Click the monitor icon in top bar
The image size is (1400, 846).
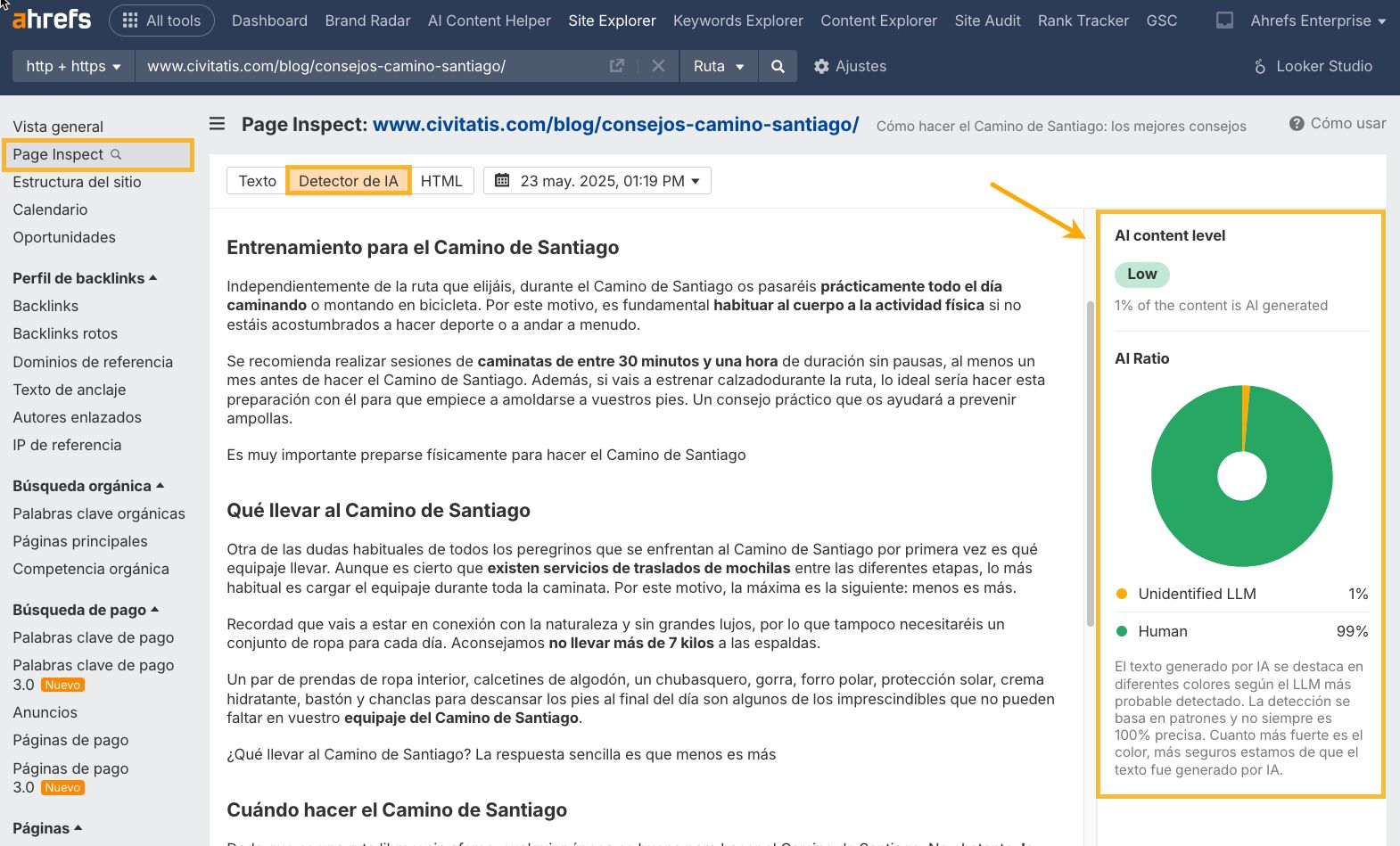click(x=1224, y=21)
